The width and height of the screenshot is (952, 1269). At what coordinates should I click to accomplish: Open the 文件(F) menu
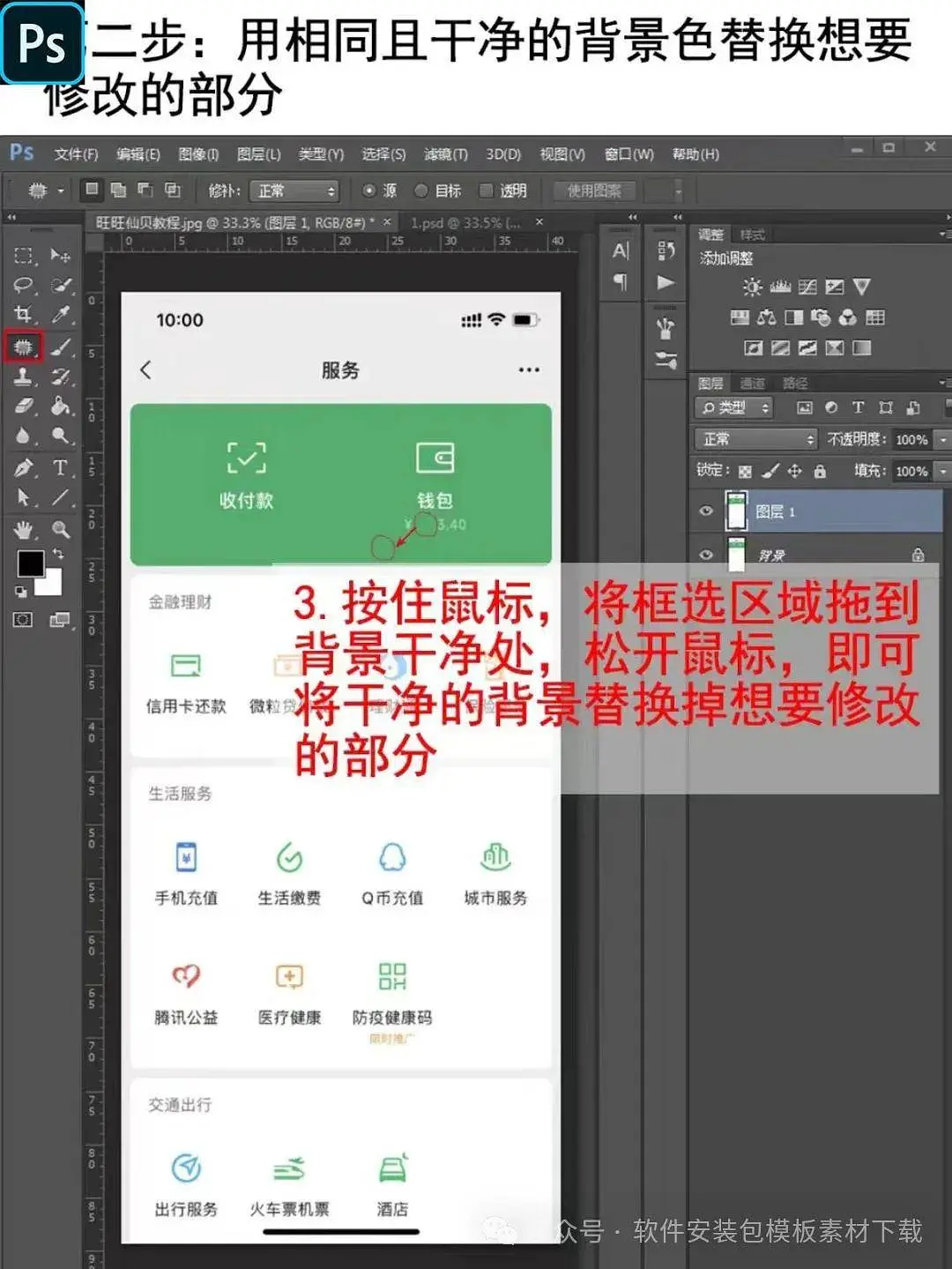(76, 154)
